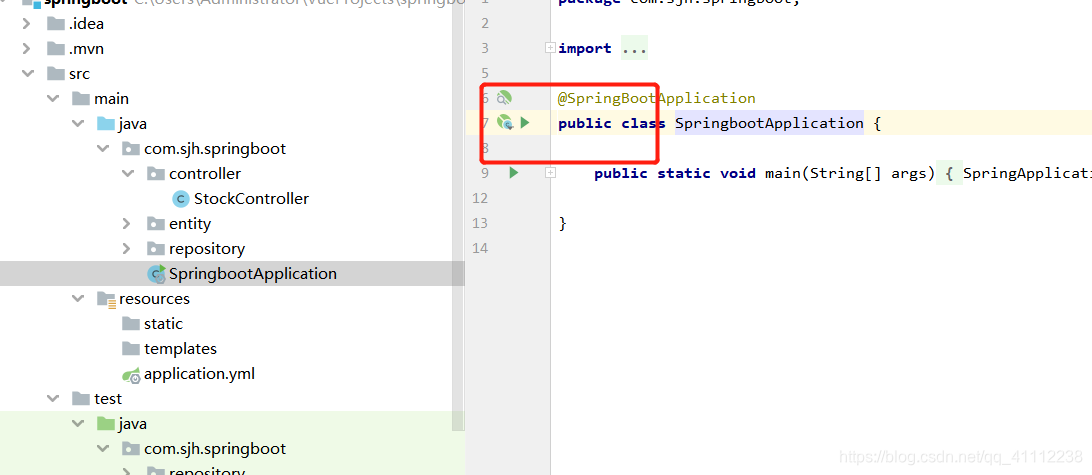The image size is (1092, 475).
Task: Select the .mvn folder icon
Action: pyautogui.click(x=56, y=49)
